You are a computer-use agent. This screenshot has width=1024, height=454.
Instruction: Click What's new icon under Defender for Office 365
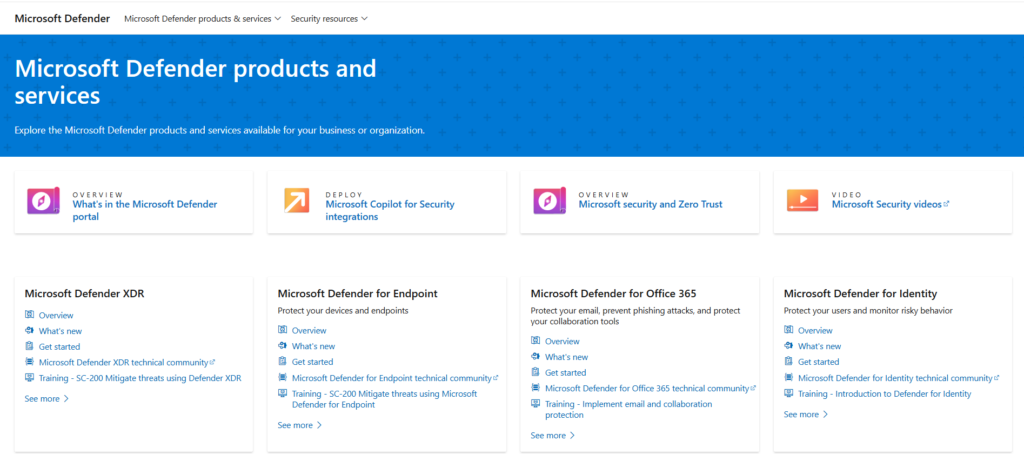pyautogui.click(x=536, y=357)
